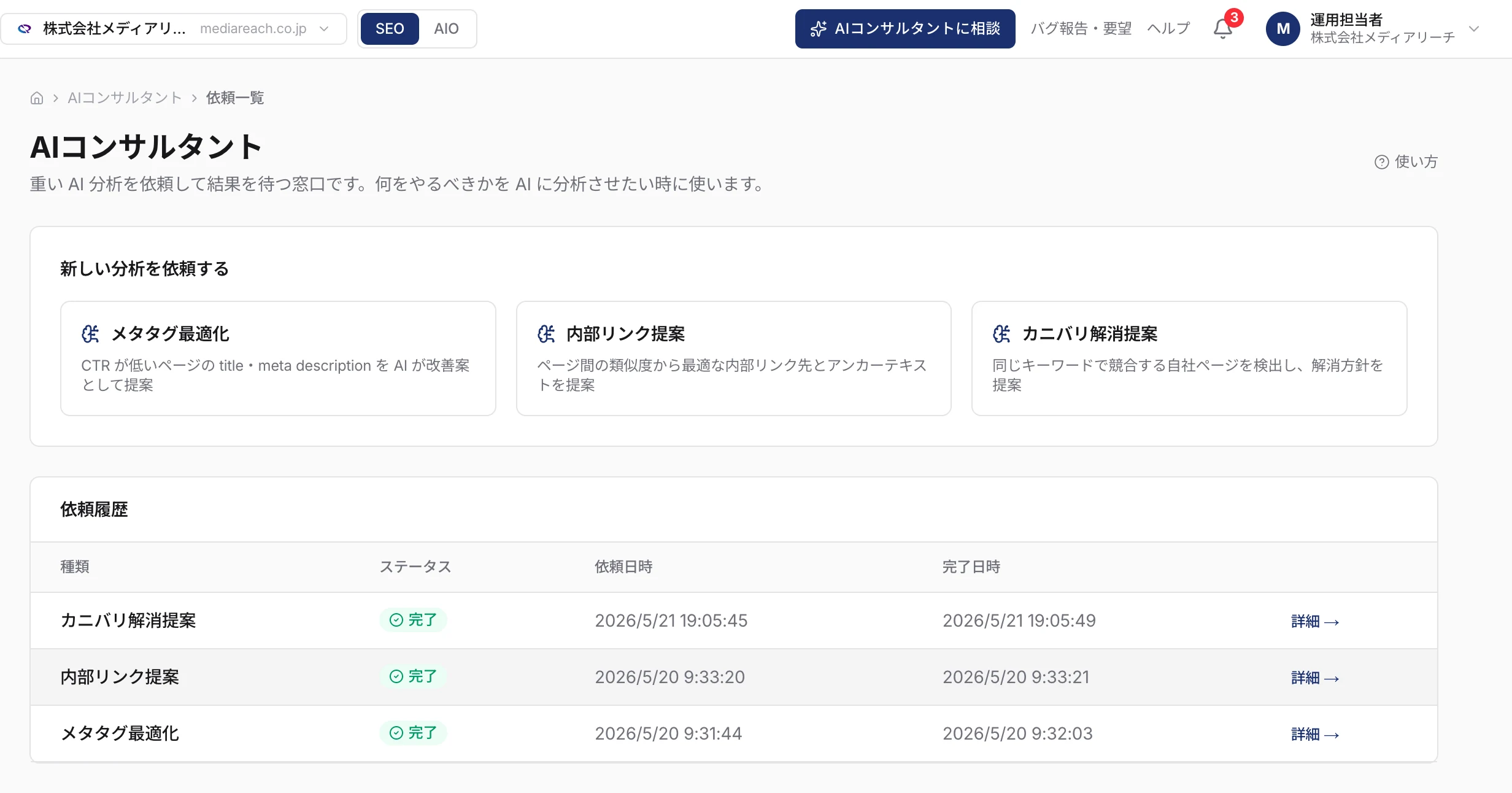Click the user avatar M icon
This screenshot has height=793, width=1512.
point(1282,29)
